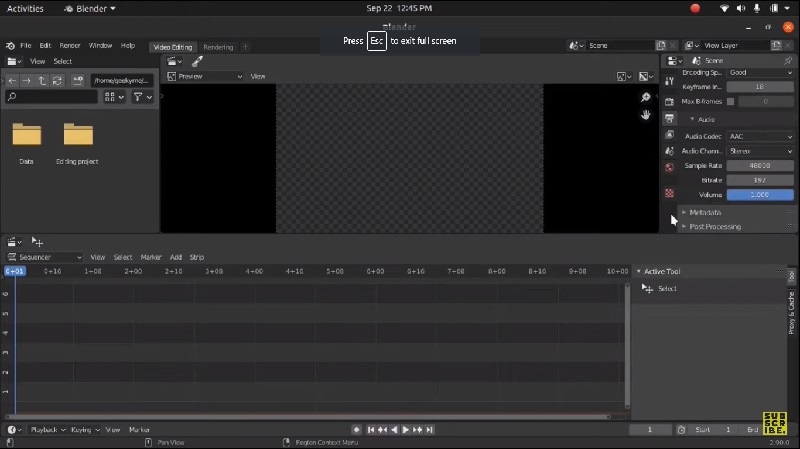Open the Audio Channels Stereo dropdown
The image size is (800, 449).
(760, 151)
